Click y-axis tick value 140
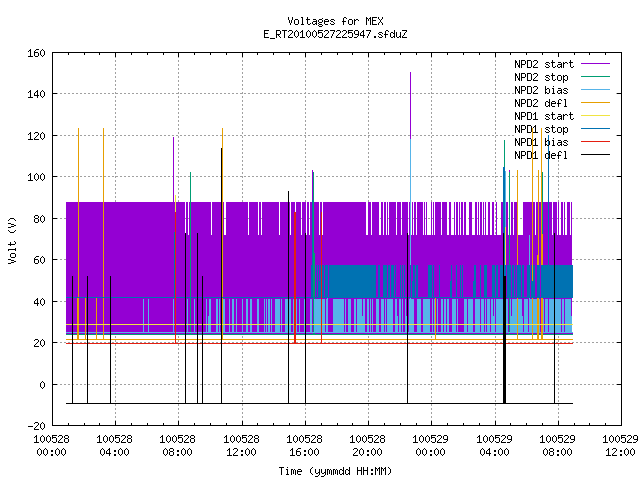This screenshot has width=640, height=480. [x=36, y=94]
